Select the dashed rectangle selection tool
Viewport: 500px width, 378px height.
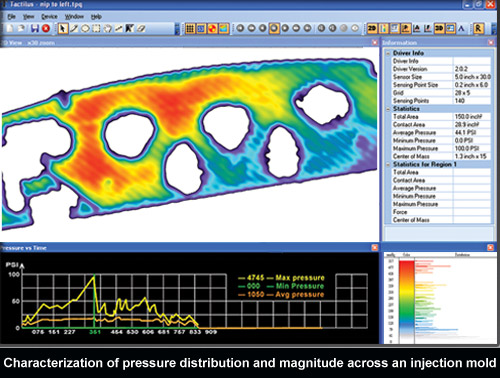coord(96,29)
